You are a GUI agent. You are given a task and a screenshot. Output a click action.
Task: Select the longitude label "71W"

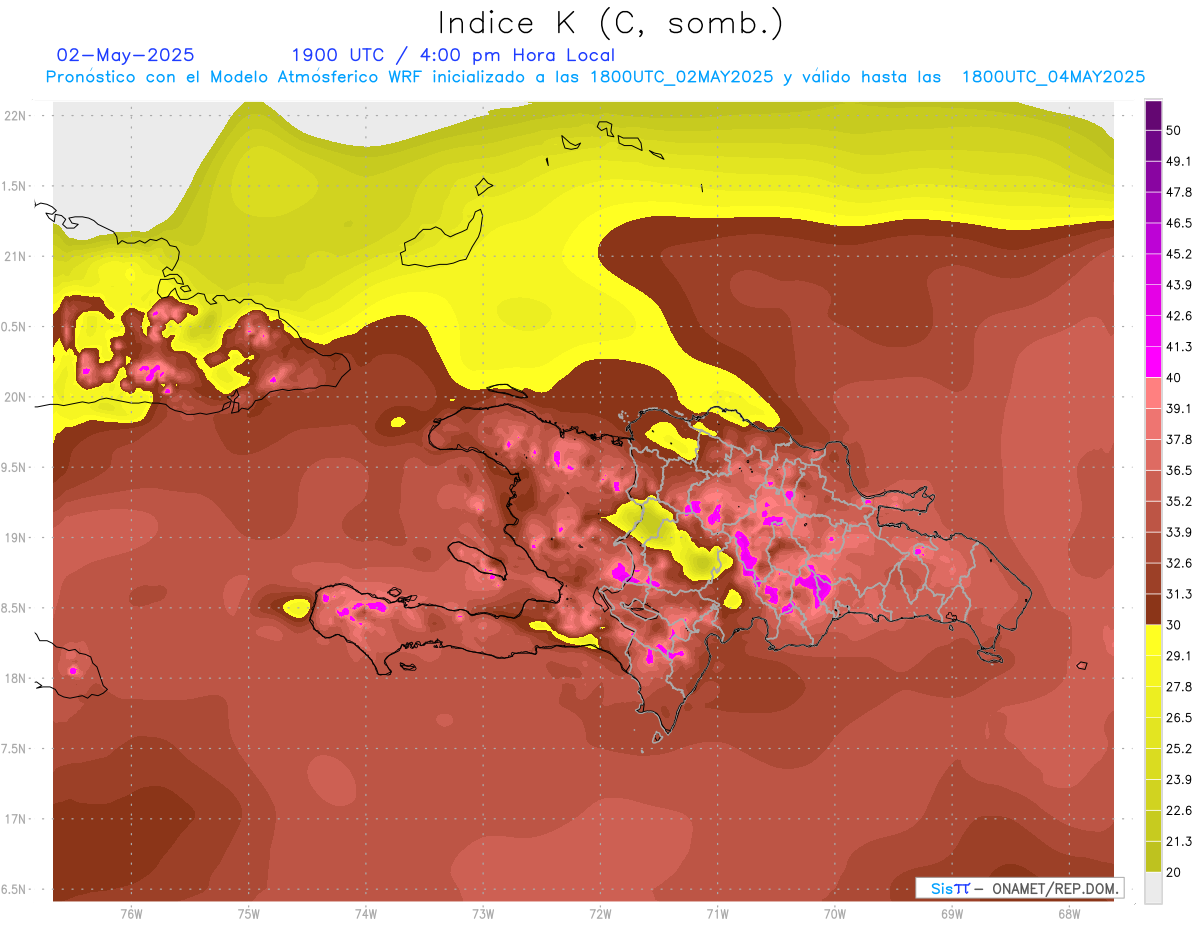[718, 913]
